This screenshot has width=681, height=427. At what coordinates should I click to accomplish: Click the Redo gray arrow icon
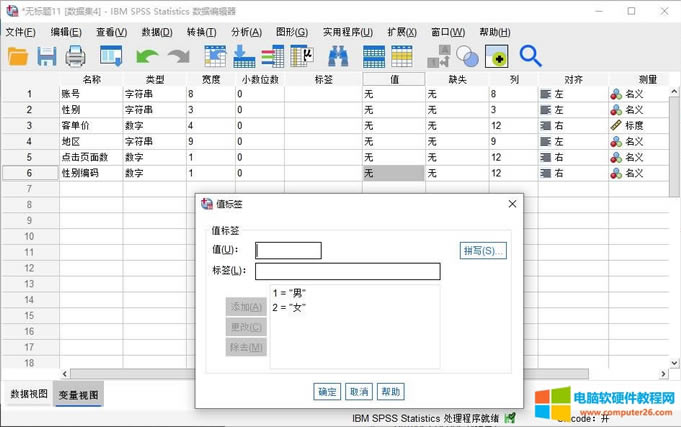179,57
